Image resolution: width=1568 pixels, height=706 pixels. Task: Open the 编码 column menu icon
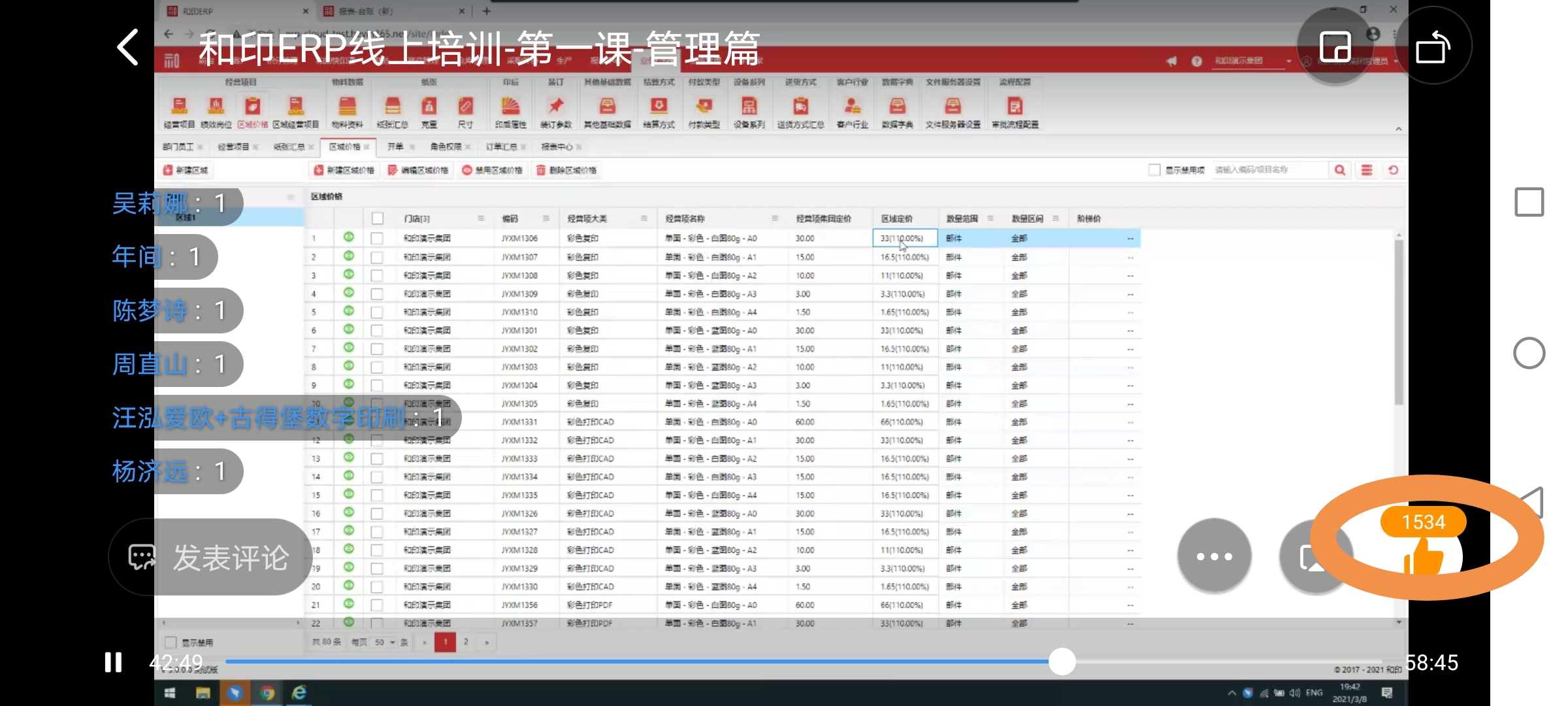point(546,218)
